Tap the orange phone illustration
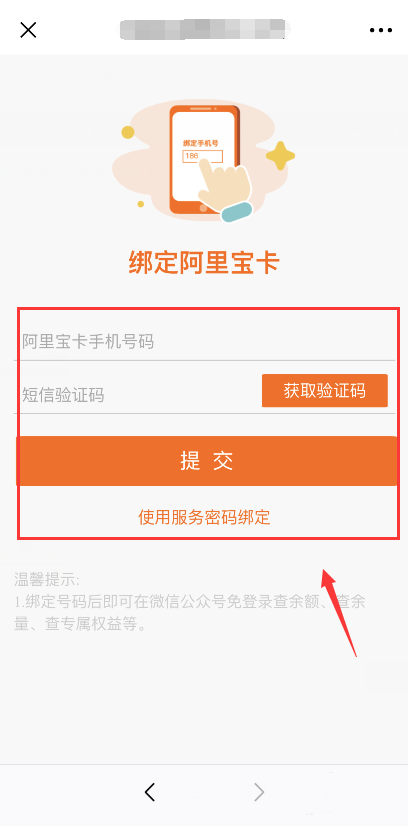The image size is (408, 826). coord(204,160)
